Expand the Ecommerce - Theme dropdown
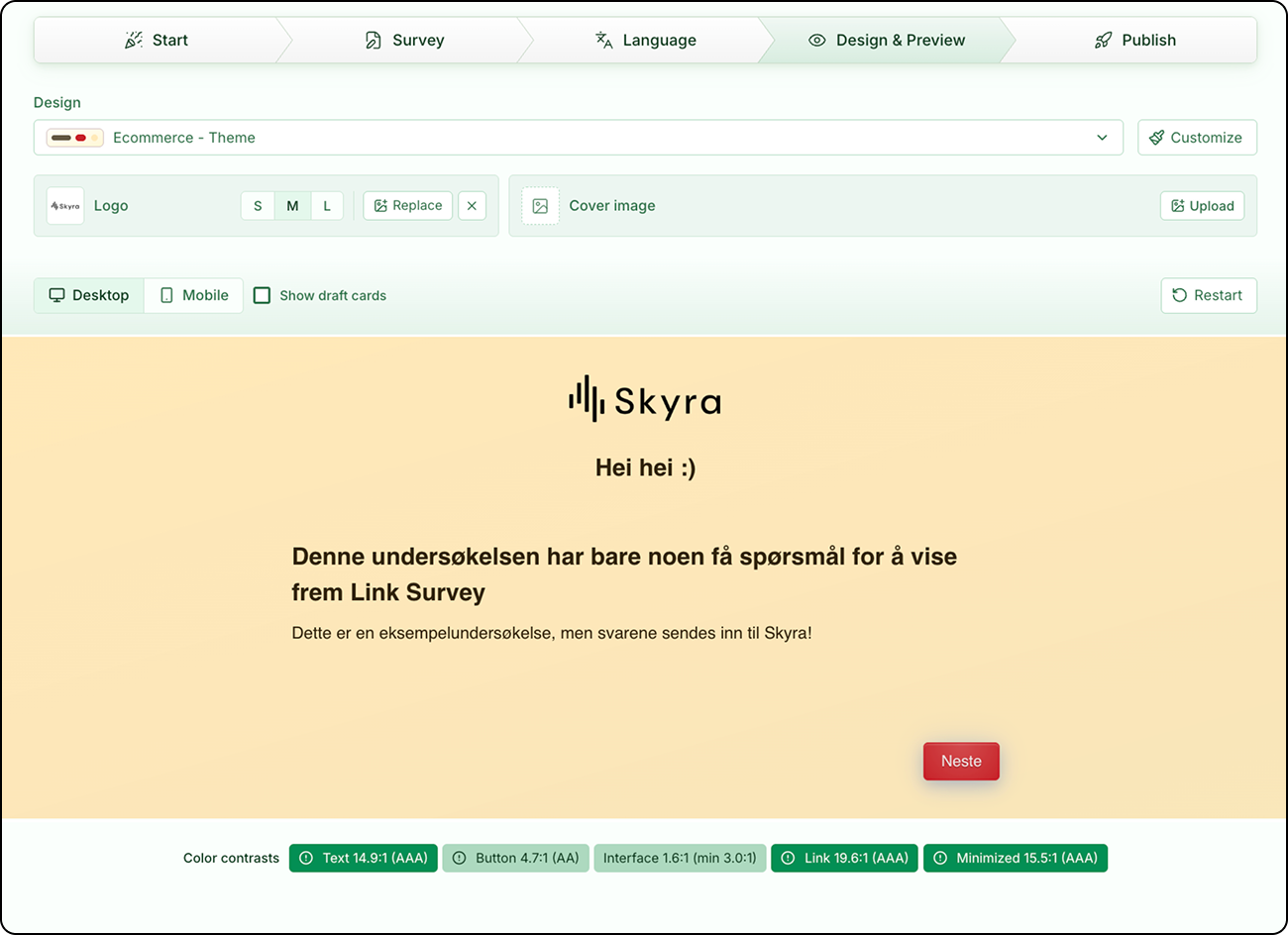The image size is (1288, 935). [579, 138]
